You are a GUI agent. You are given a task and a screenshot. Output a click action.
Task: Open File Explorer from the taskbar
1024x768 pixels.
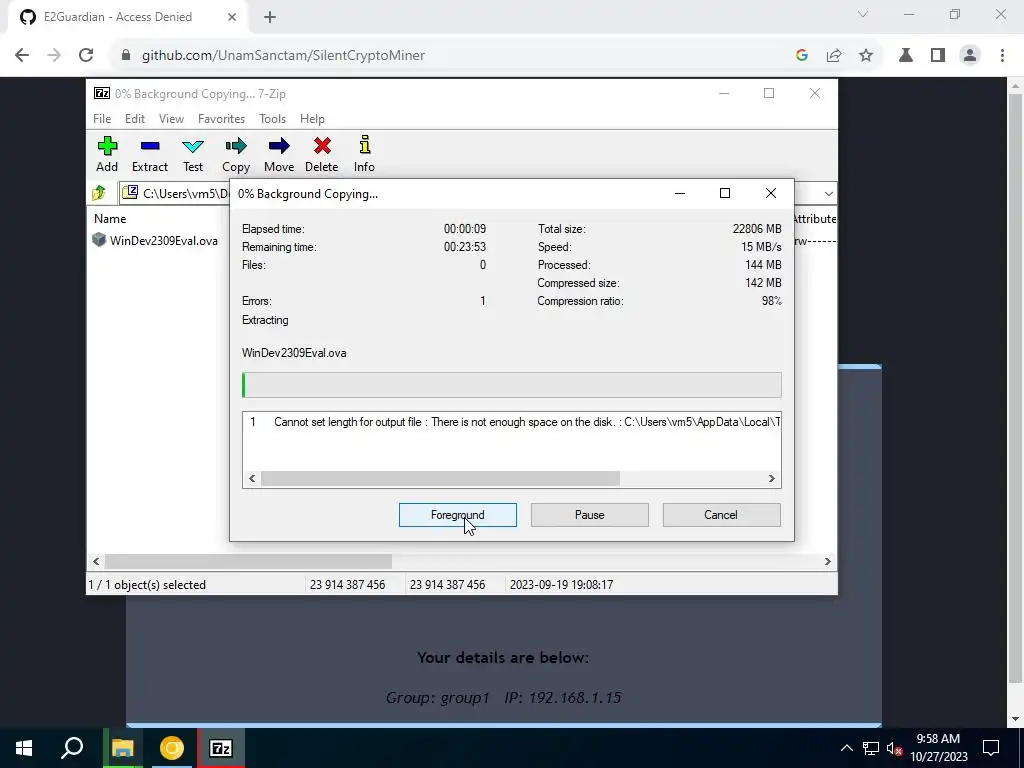pos(123,748)
